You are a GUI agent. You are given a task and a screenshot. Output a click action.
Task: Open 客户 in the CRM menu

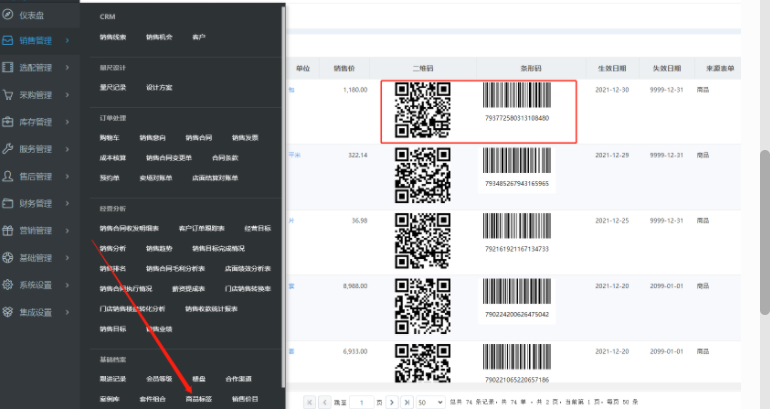click(199, 37)
